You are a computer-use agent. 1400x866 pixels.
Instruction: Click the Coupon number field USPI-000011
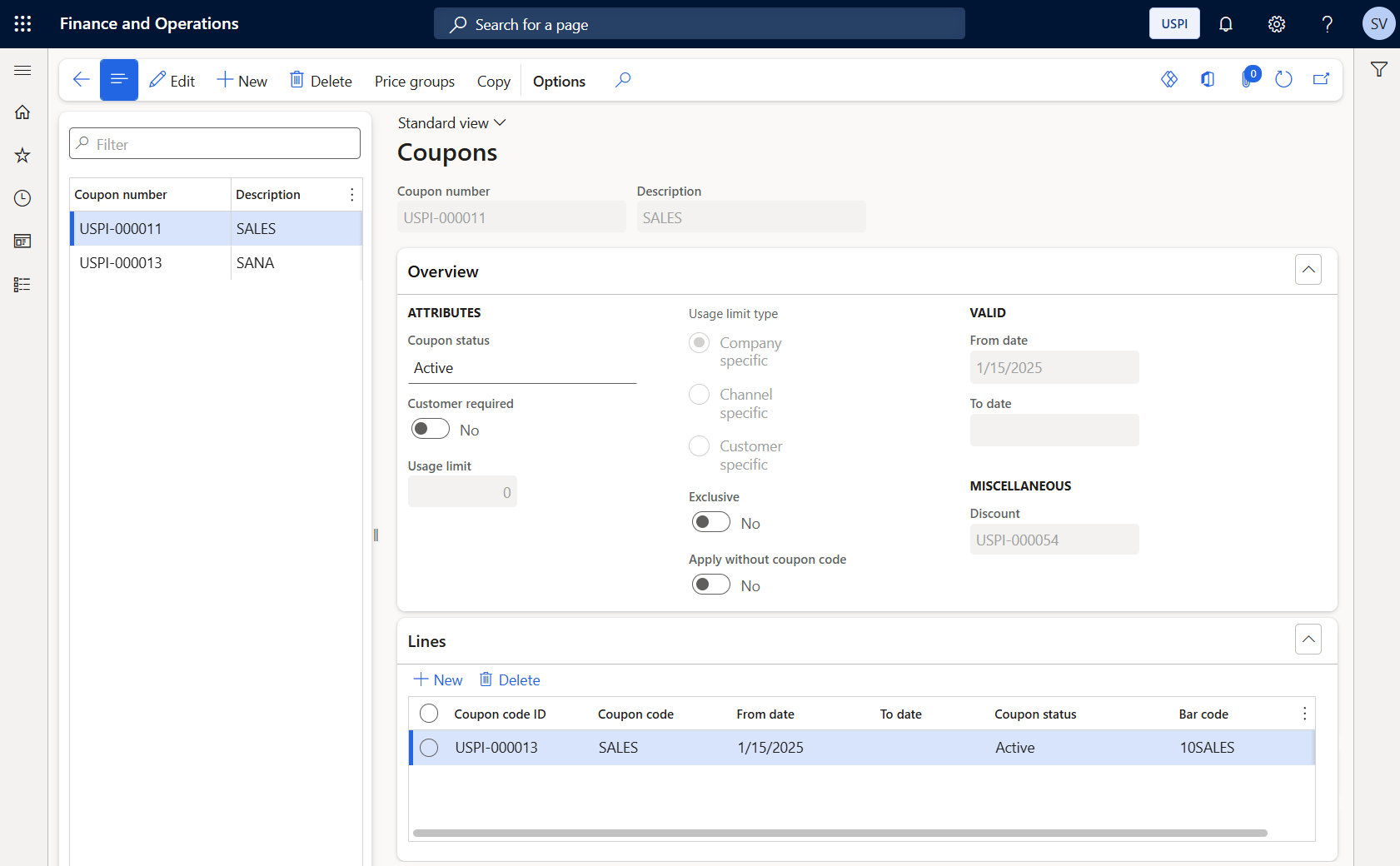[511, 217]
